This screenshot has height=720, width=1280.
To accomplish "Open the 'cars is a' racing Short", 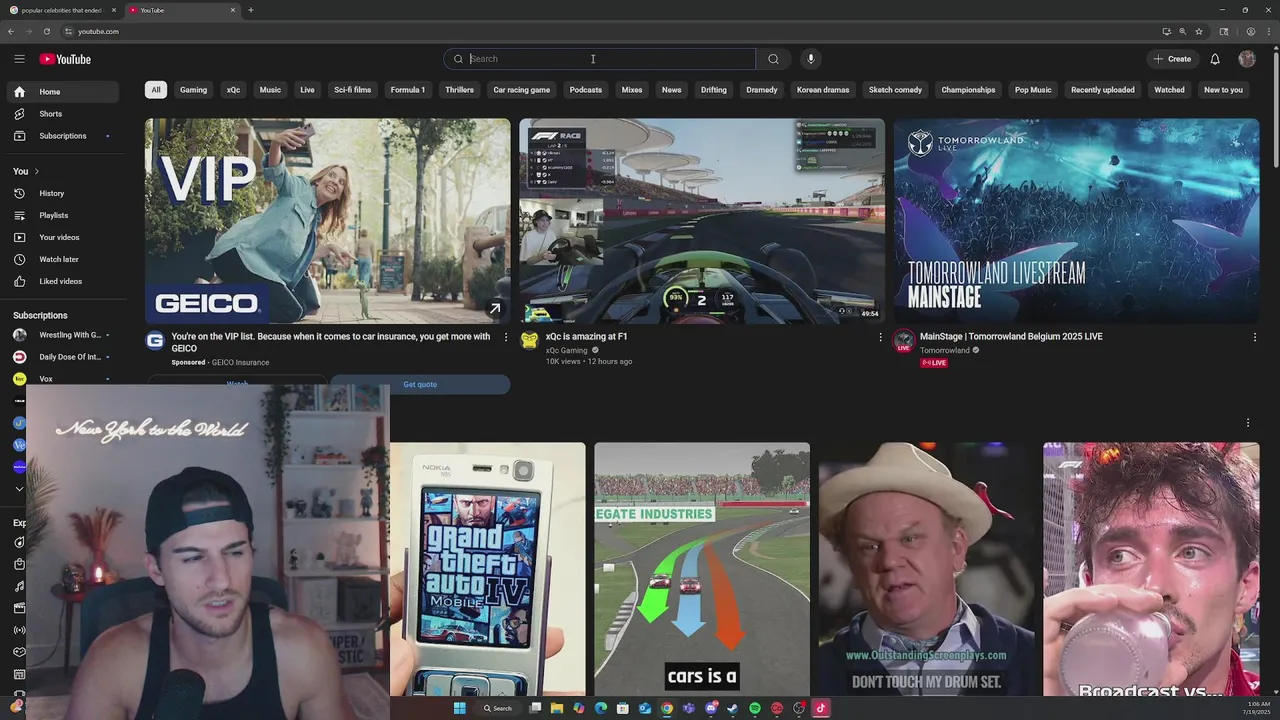I will click(702, 569).
